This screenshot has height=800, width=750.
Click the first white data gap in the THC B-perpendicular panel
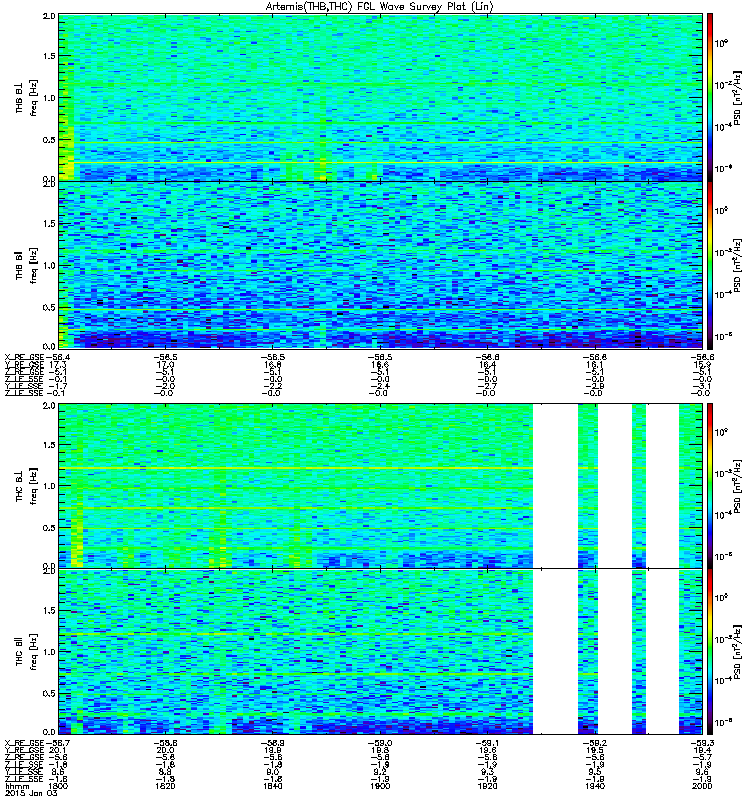click(x=555, y=486)
